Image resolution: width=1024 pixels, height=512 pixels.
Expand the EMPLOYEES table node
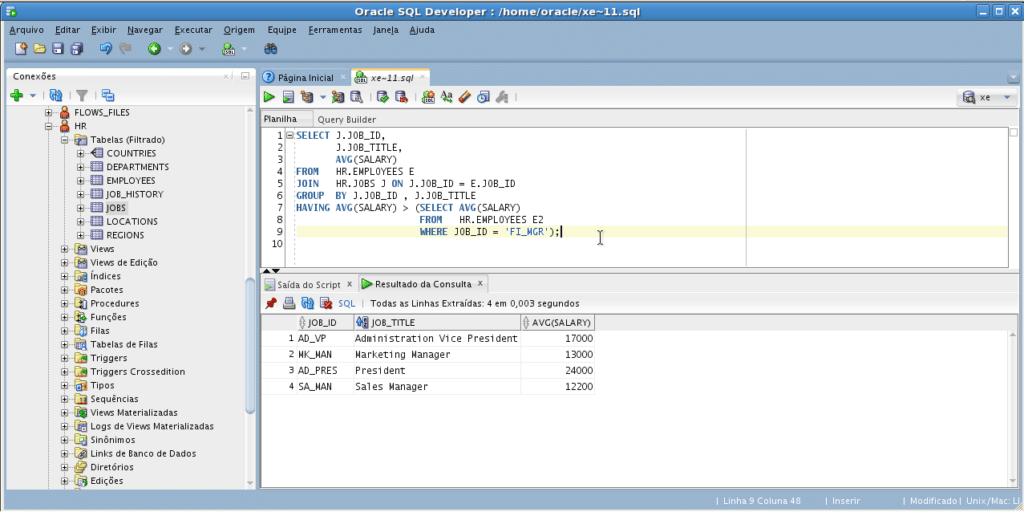tap(81, 180)
